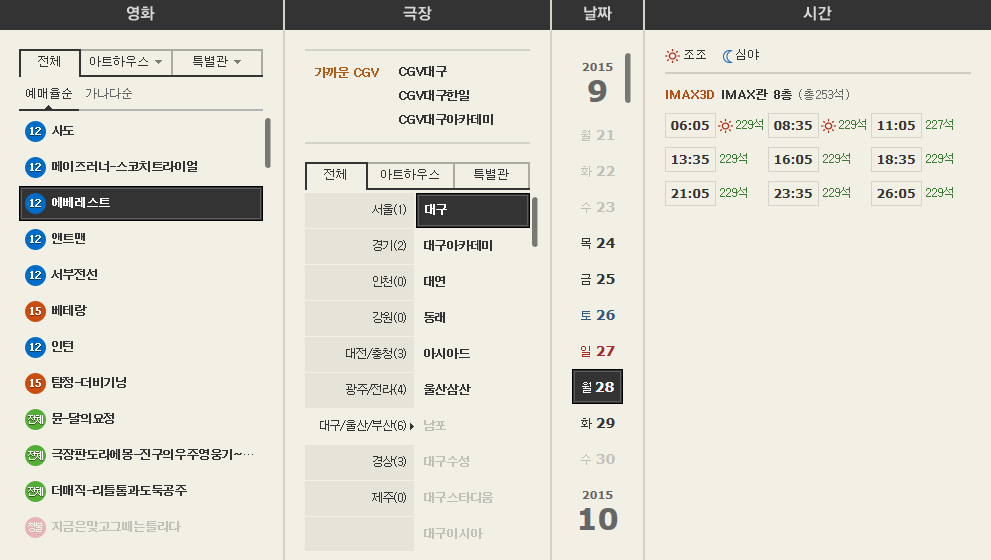The image size is (991, 560).
Task: Click the 12 rating badge beside 에베레스트
Action: pos(35,203)
